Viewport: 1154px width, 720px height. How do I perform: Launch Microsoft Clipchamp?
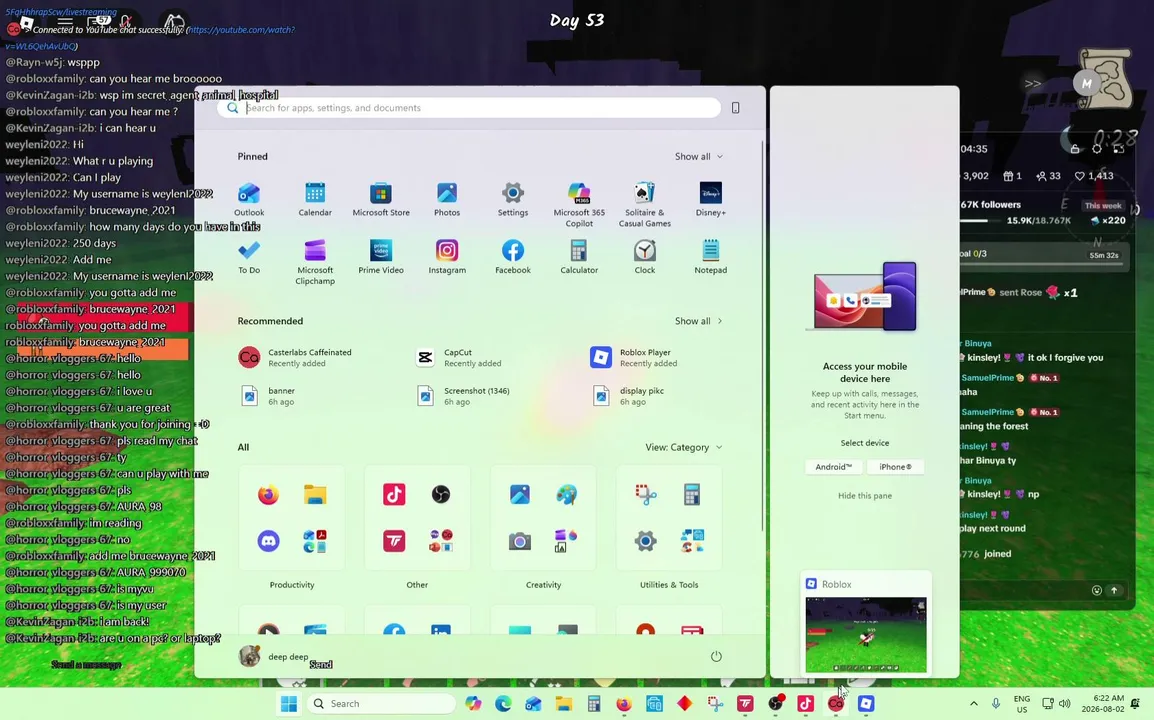coord(315,262)
